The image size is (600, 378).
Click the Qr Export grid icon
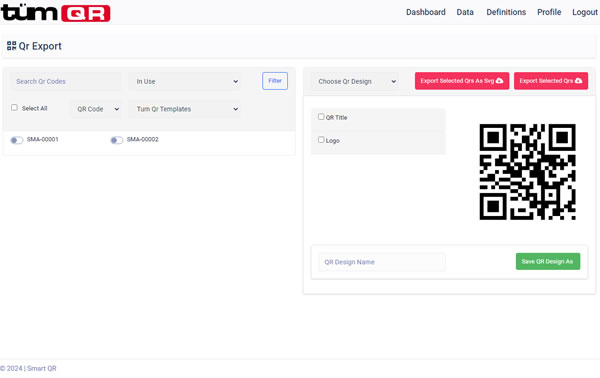[x=11, y=46]
